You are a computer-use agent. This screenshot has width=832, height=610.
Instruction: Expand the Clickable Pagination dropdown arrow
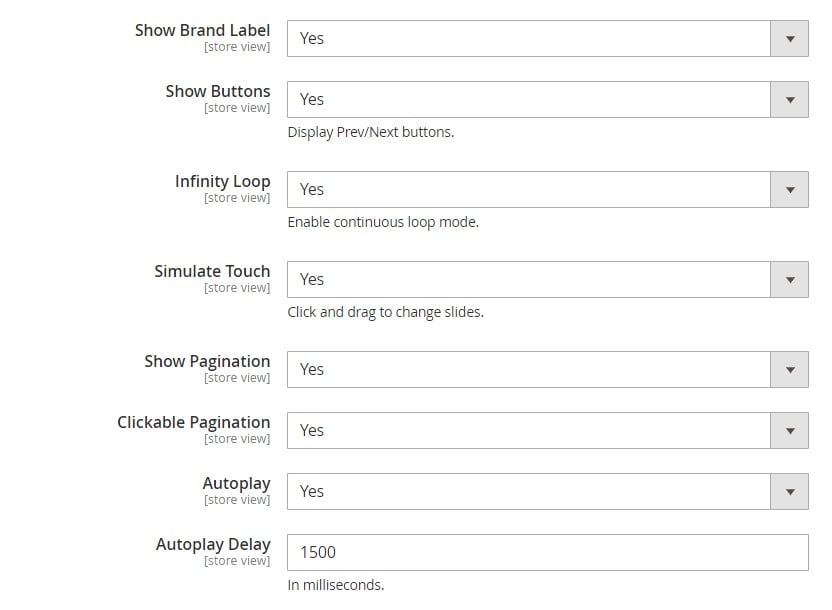(x=790, y=431)
